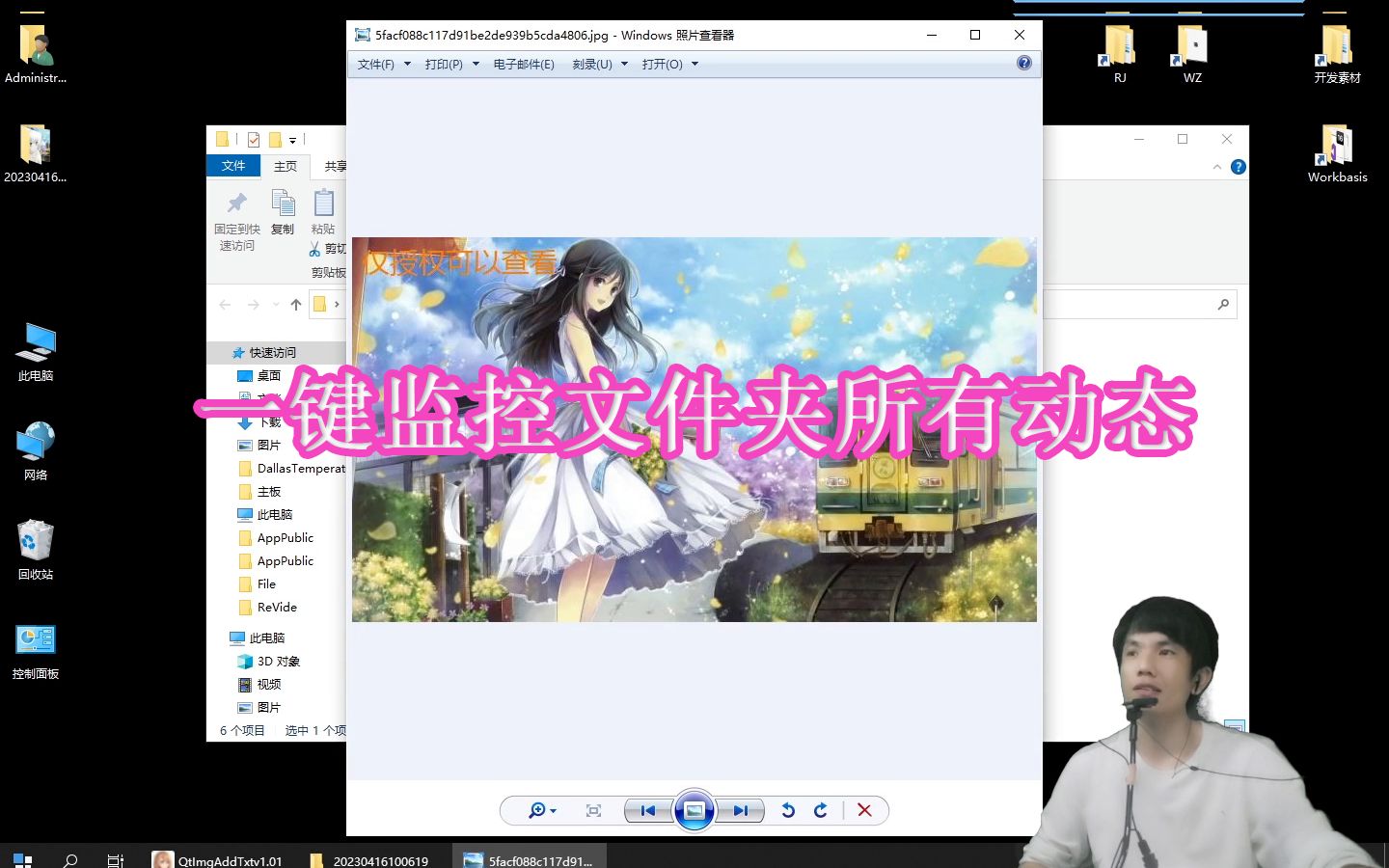
Task: Delete the current photo with the red X
Action: [x=863, y=810]
